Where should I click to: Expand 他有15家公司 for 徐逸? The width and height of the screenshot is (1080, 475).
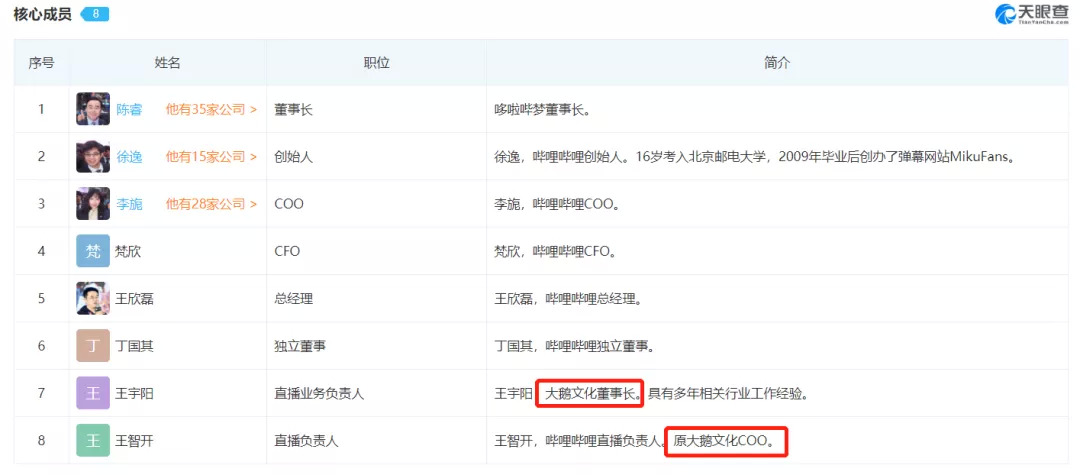pos(211,156)
